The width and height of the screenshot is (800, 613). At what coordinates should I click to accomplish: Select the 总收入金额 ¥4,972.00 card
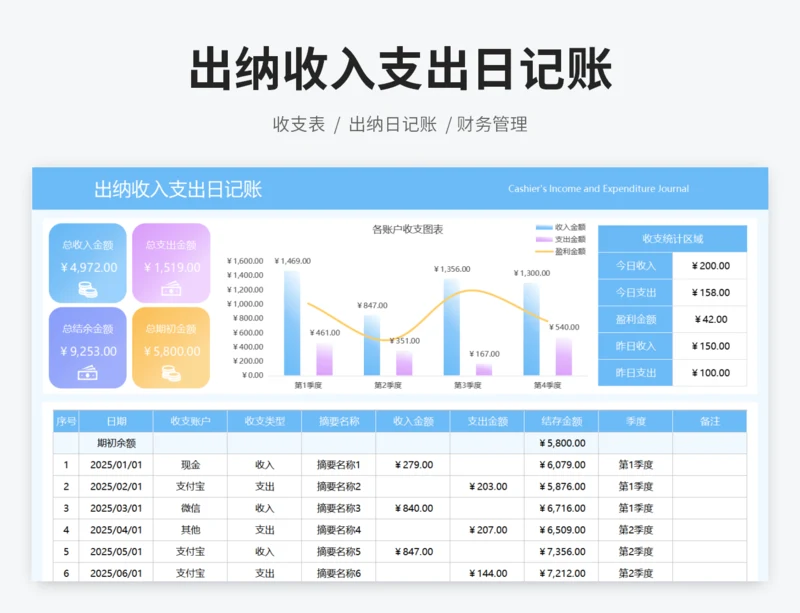point(88,263)
